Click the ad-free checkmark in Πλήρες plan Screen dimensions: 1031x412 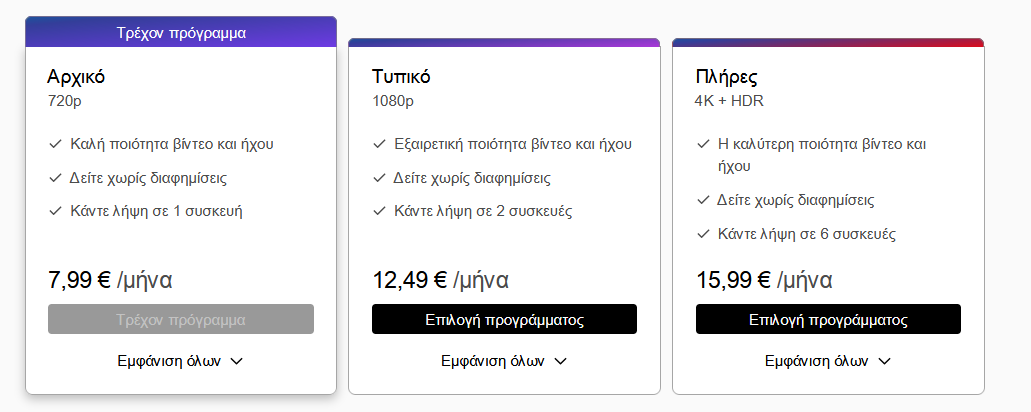point(703,200)
